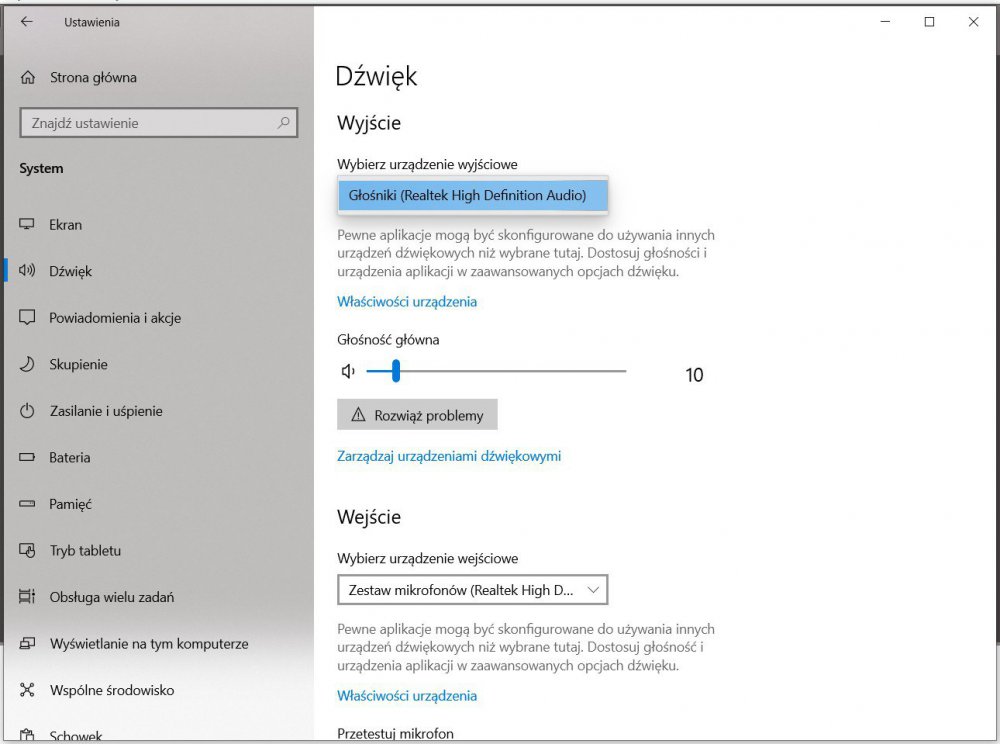
Task: Click the Powiadomienia i akcje icon
Action: (28, 318)
